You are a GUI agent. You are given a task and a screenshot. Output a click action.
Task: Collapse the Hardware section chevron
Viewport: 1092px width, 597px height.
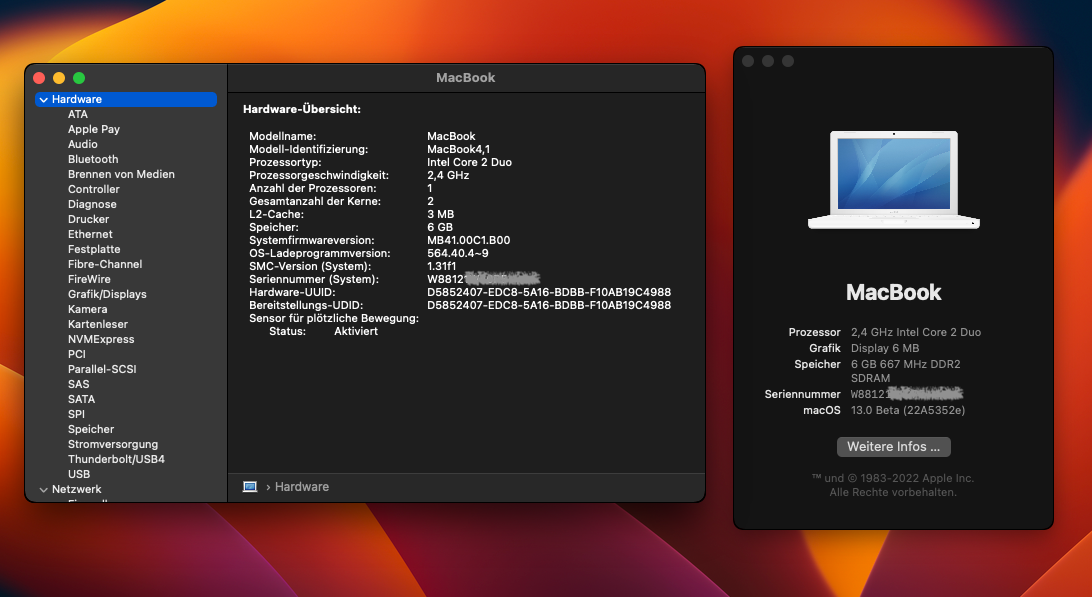click(44, 100)
